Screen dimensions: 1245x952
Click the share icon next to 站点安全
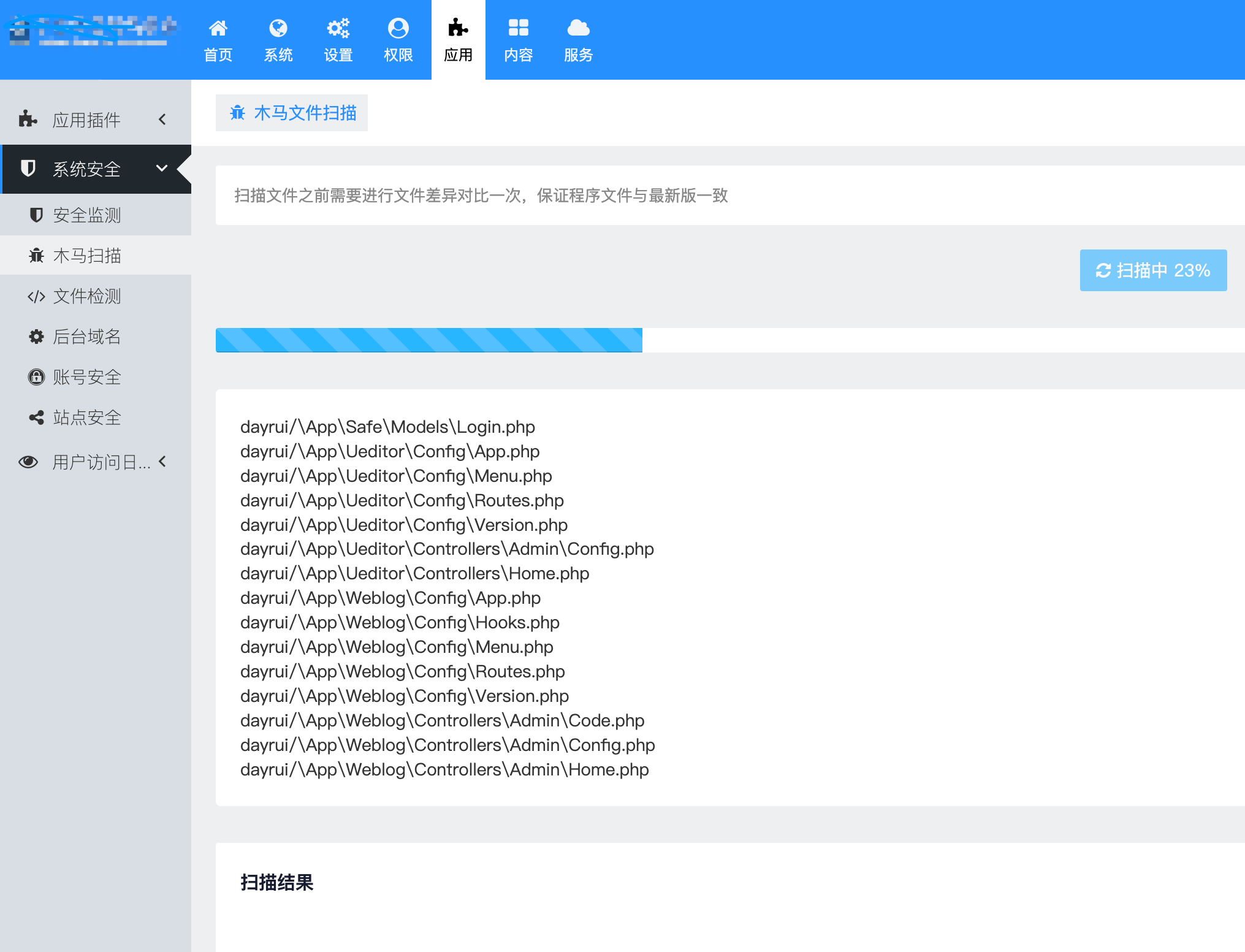click(36, 417)
